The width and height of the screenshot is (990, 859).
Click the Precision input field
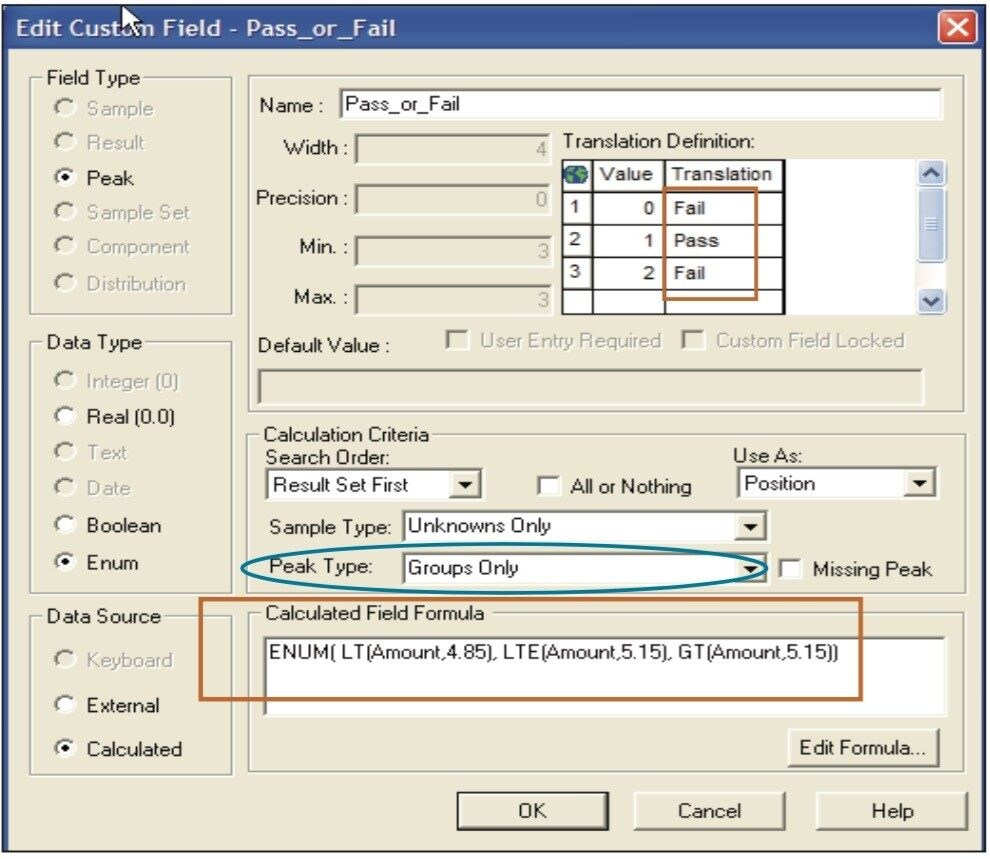coord(453,199)
